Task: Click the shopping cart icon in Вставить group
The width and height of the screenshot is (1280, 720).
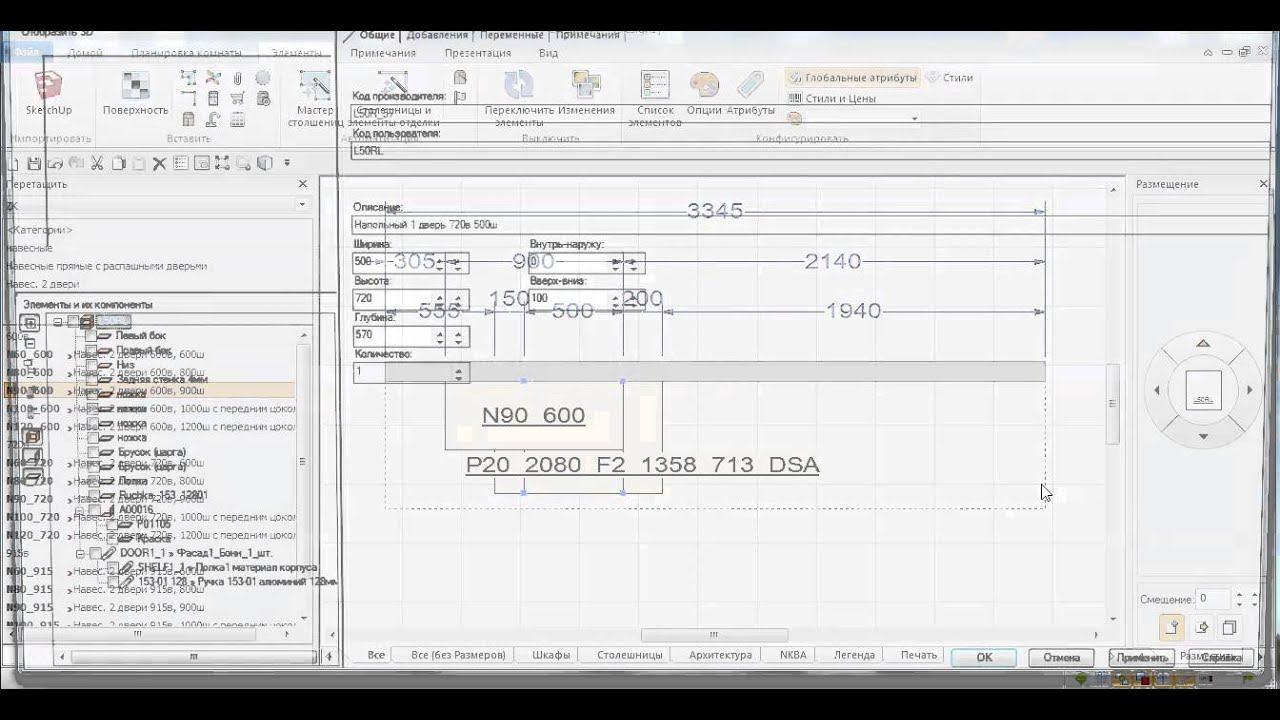Action: [x=238, y=98]
